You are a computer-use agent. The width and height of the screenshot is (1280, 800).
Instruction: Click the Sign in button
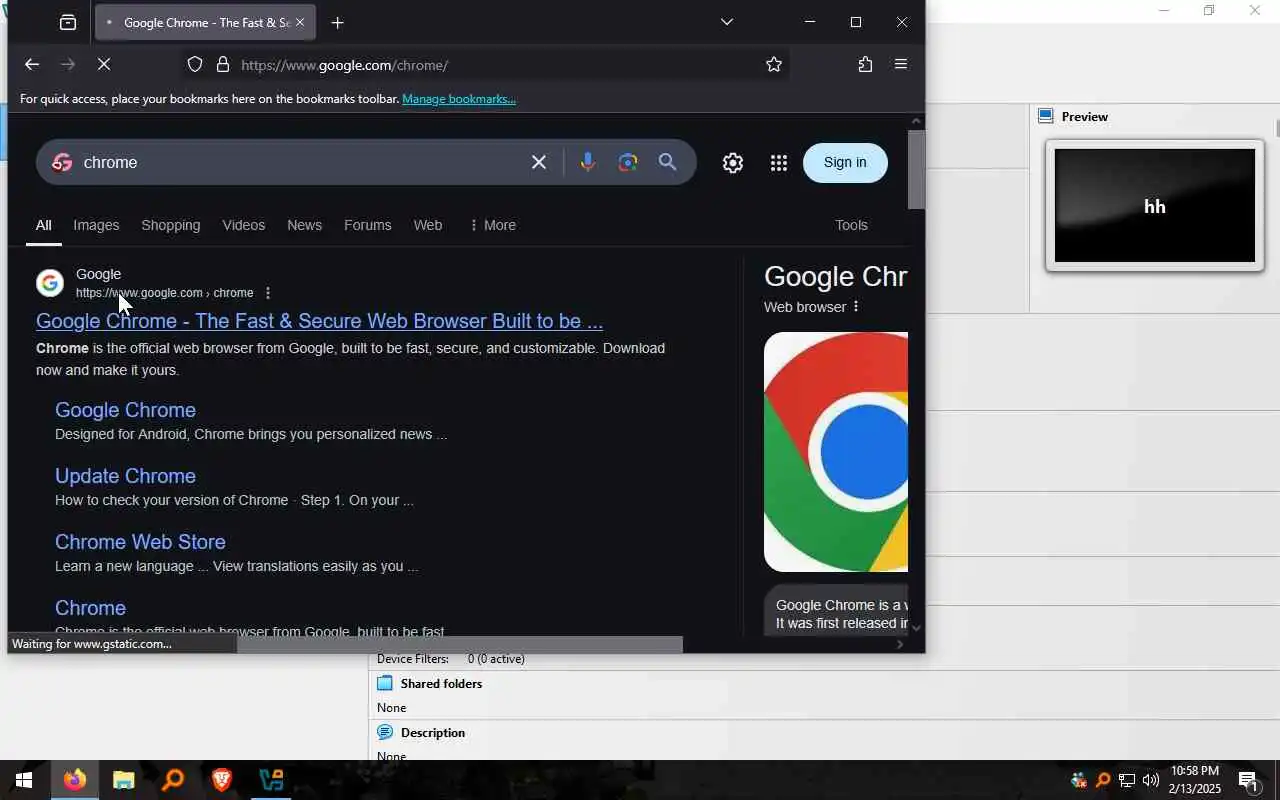845,162
